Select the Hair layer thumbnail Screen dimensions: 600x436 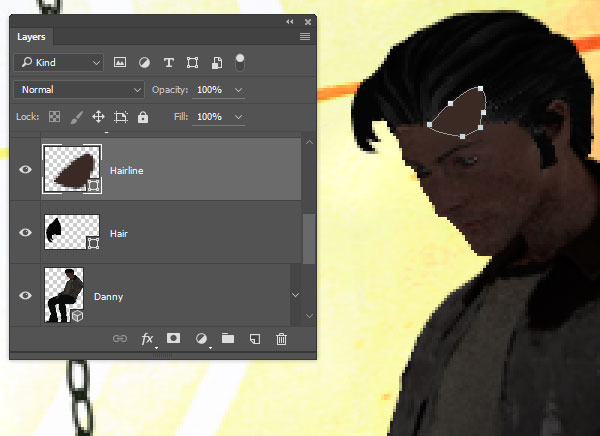click(72, 232)
